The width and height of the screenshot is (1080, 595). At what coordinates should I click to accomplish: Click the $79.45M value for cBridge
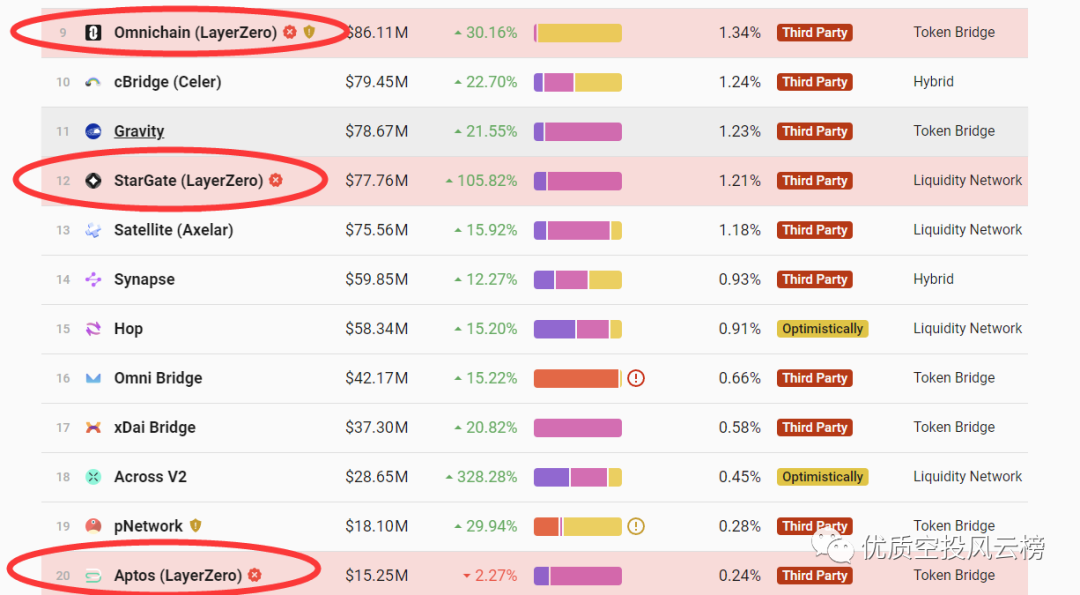point(377,82)
